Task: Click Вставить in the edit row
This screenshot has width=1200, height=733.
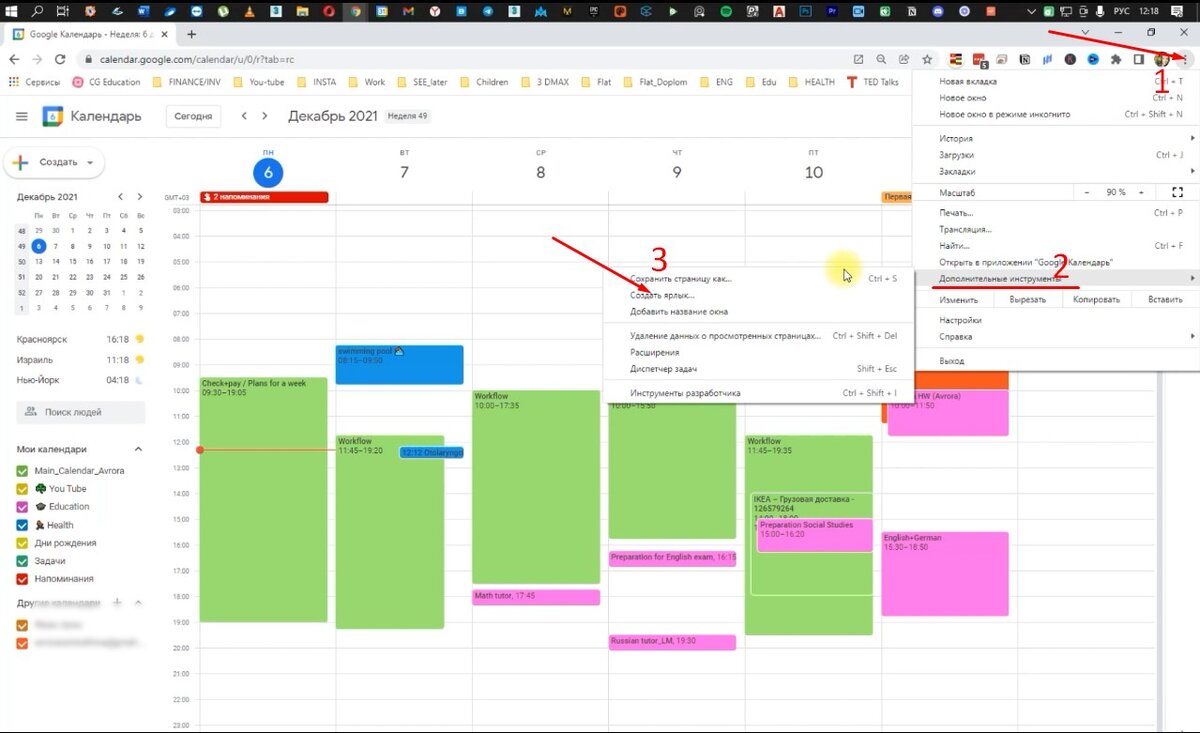Action: 1164,299
